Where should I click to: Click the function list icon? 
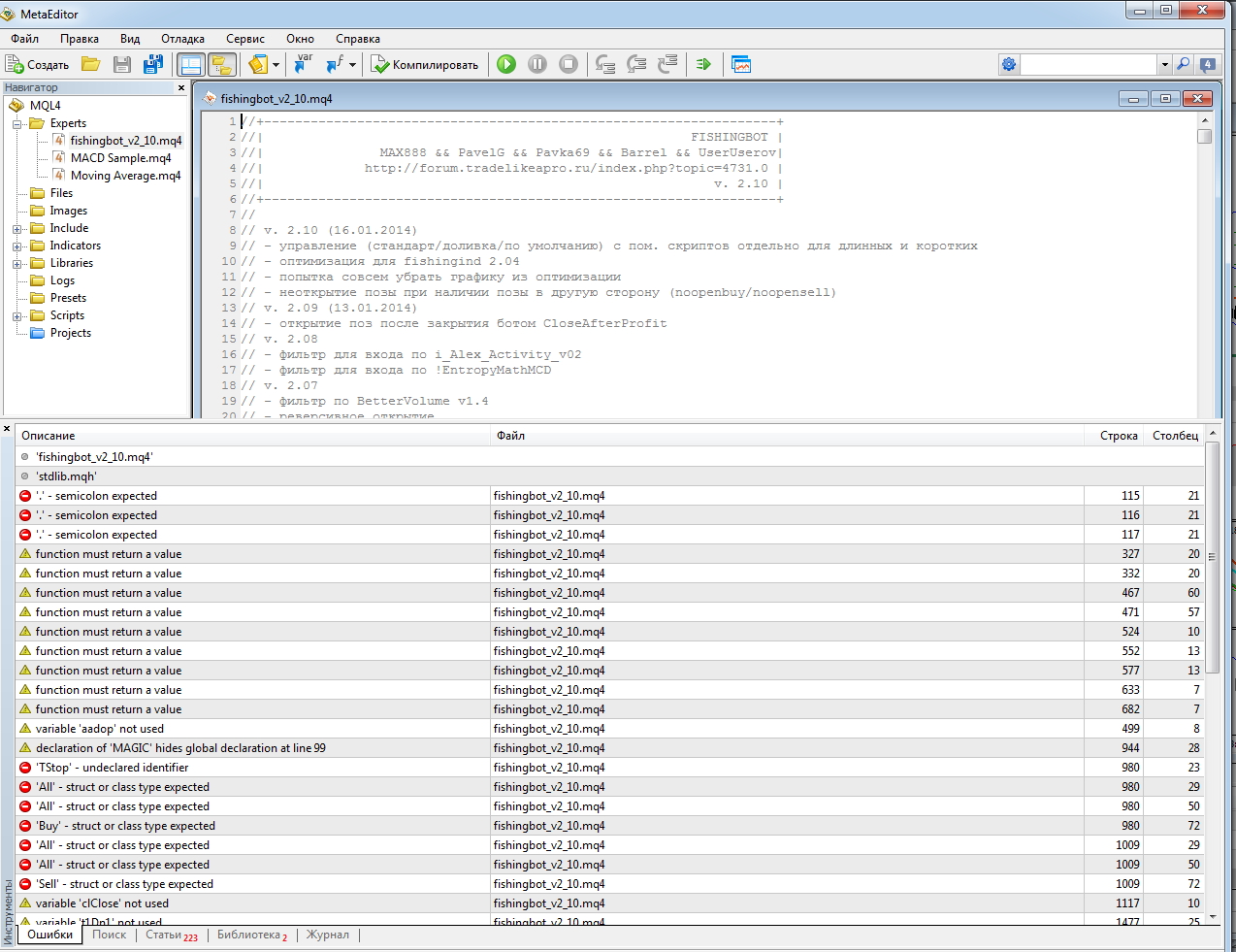tap(335, 65)
